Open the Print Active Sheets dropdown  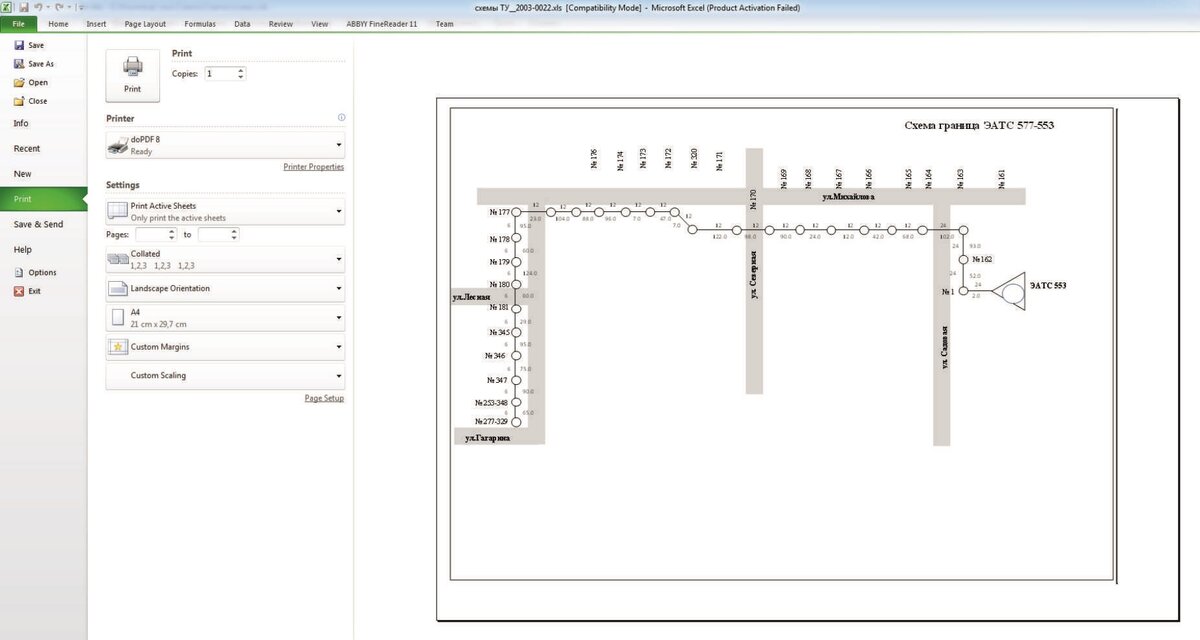225,212
